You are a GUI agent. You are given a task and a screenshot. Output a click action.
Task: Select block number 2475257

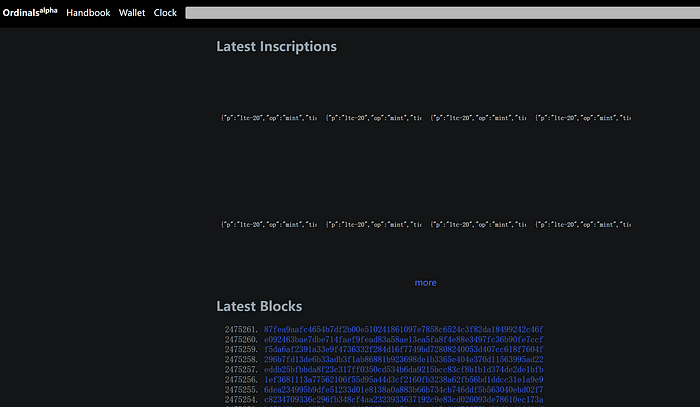(241, 370)
